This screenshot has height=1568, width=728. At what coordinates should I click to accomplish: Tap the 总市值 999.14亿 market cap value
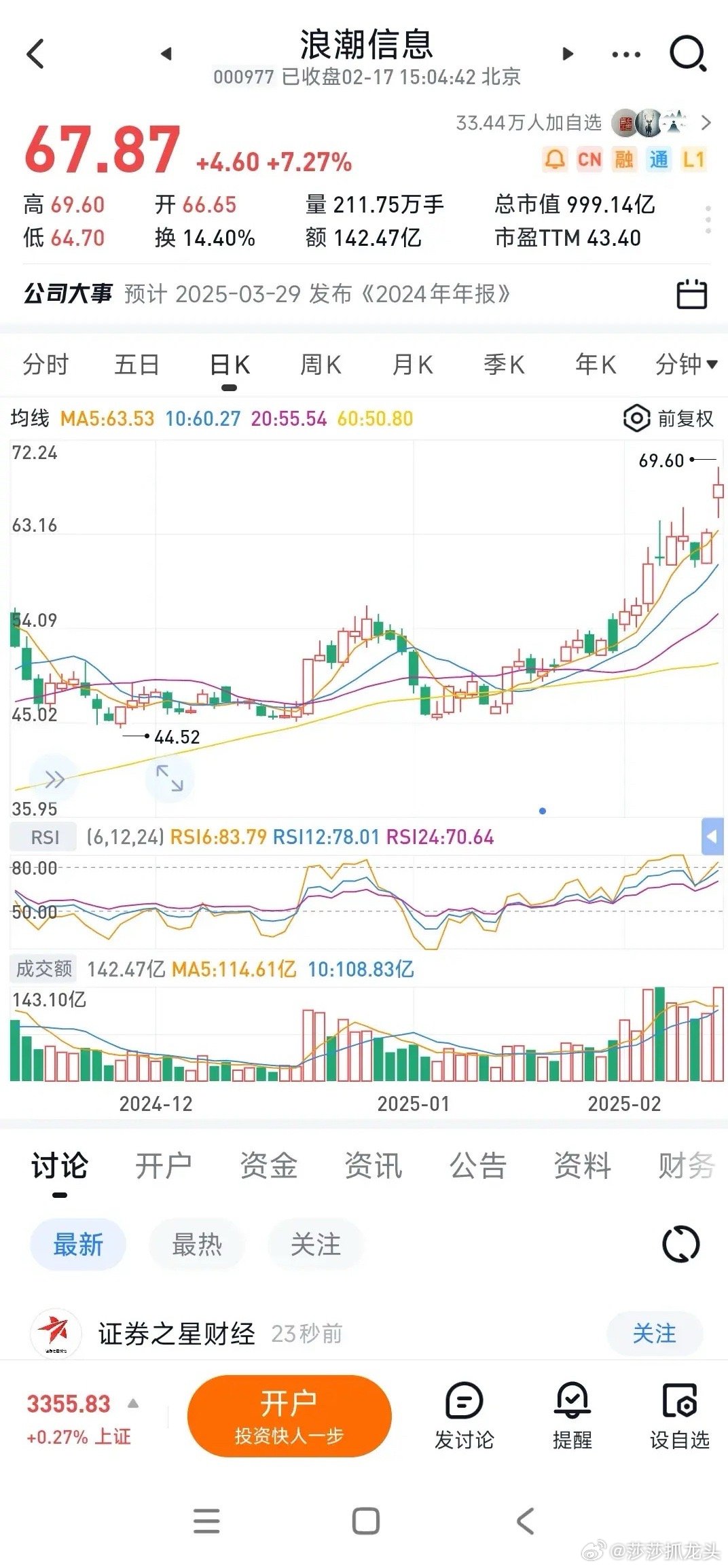[575, 204]
